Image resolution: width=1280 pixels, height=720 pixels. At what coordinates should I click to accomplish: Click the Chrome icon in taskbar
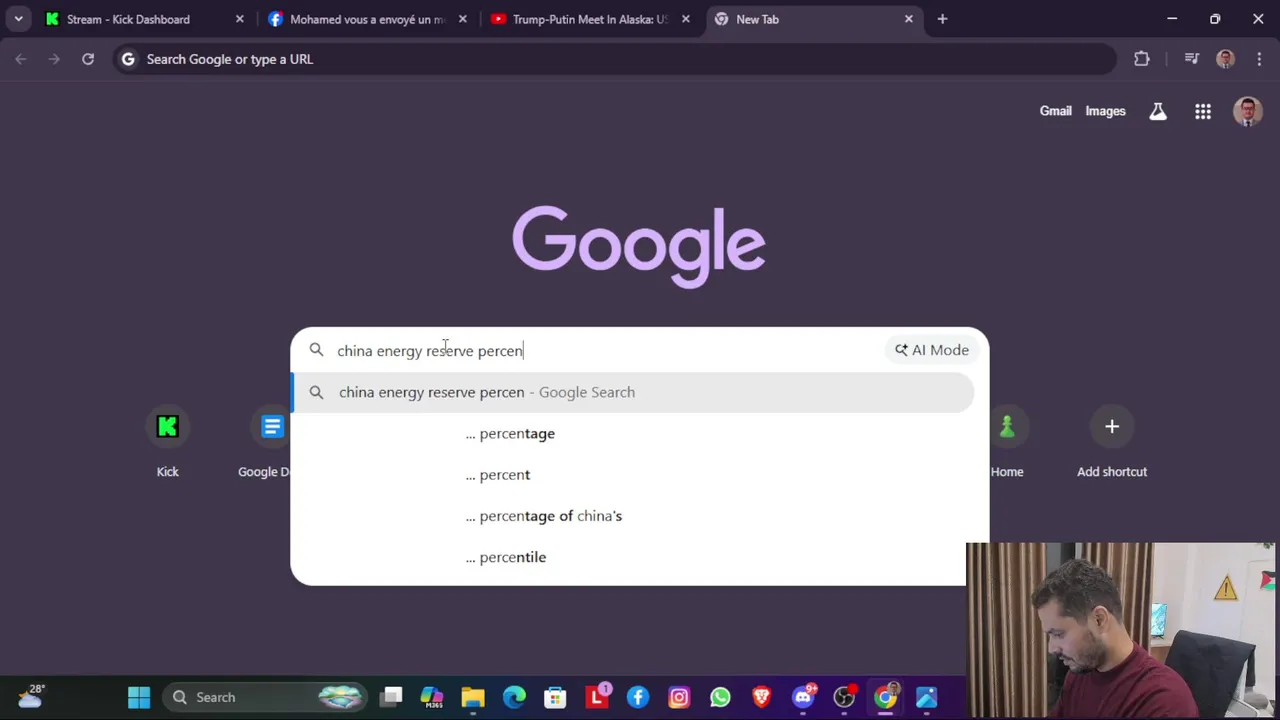point(885,697)
